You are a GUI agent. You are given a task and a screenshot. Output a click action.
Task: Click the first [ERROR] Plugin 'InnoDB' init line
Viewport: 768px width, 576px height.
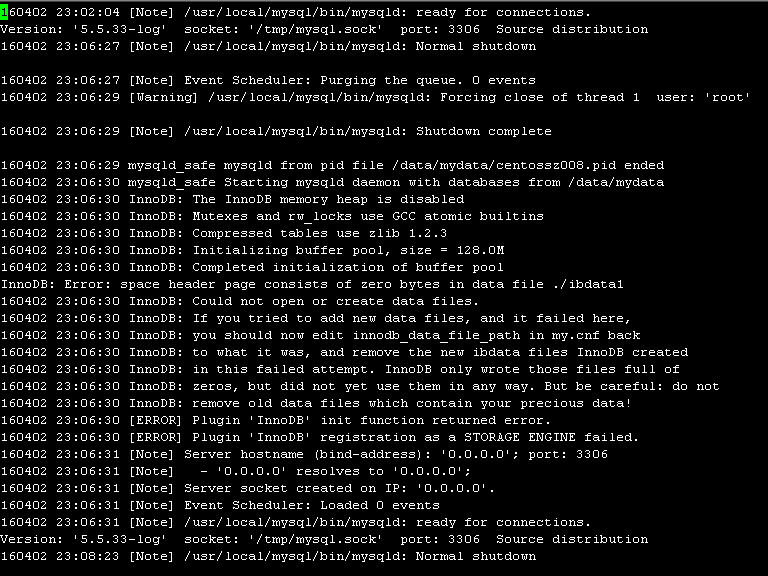pyautogui.click(x=276, y=420)
